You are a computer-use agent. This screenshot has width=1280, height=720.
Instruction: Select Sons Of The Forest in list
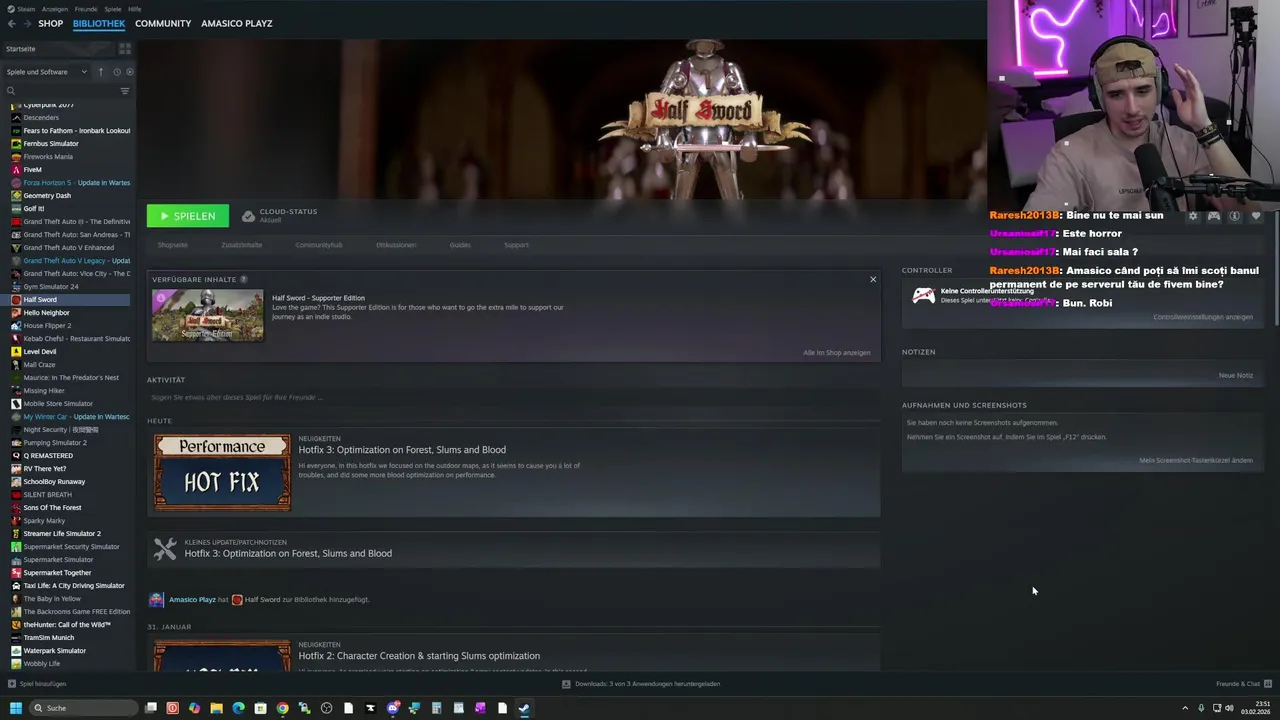(69, 508)
